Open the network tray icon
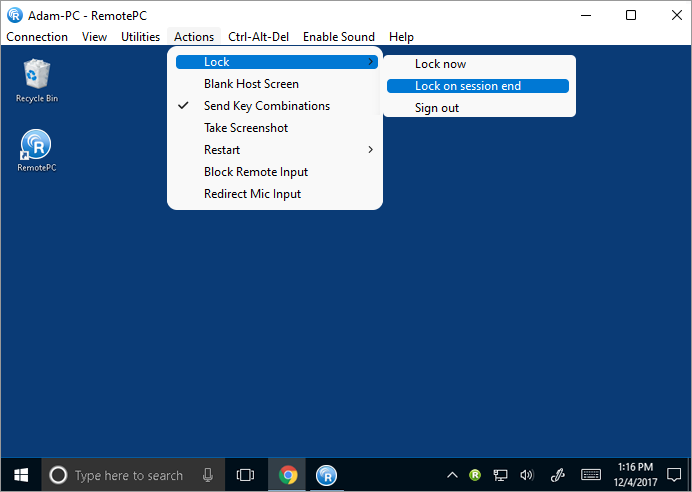Image resolution: width=692 pixels, height=492 pixels. point(500,475)
